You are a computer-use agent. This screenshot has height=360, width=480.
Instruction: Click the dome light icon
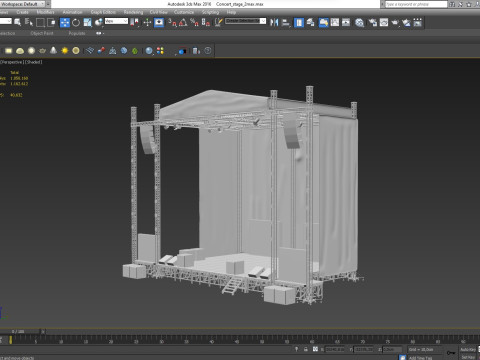(20, 51)
